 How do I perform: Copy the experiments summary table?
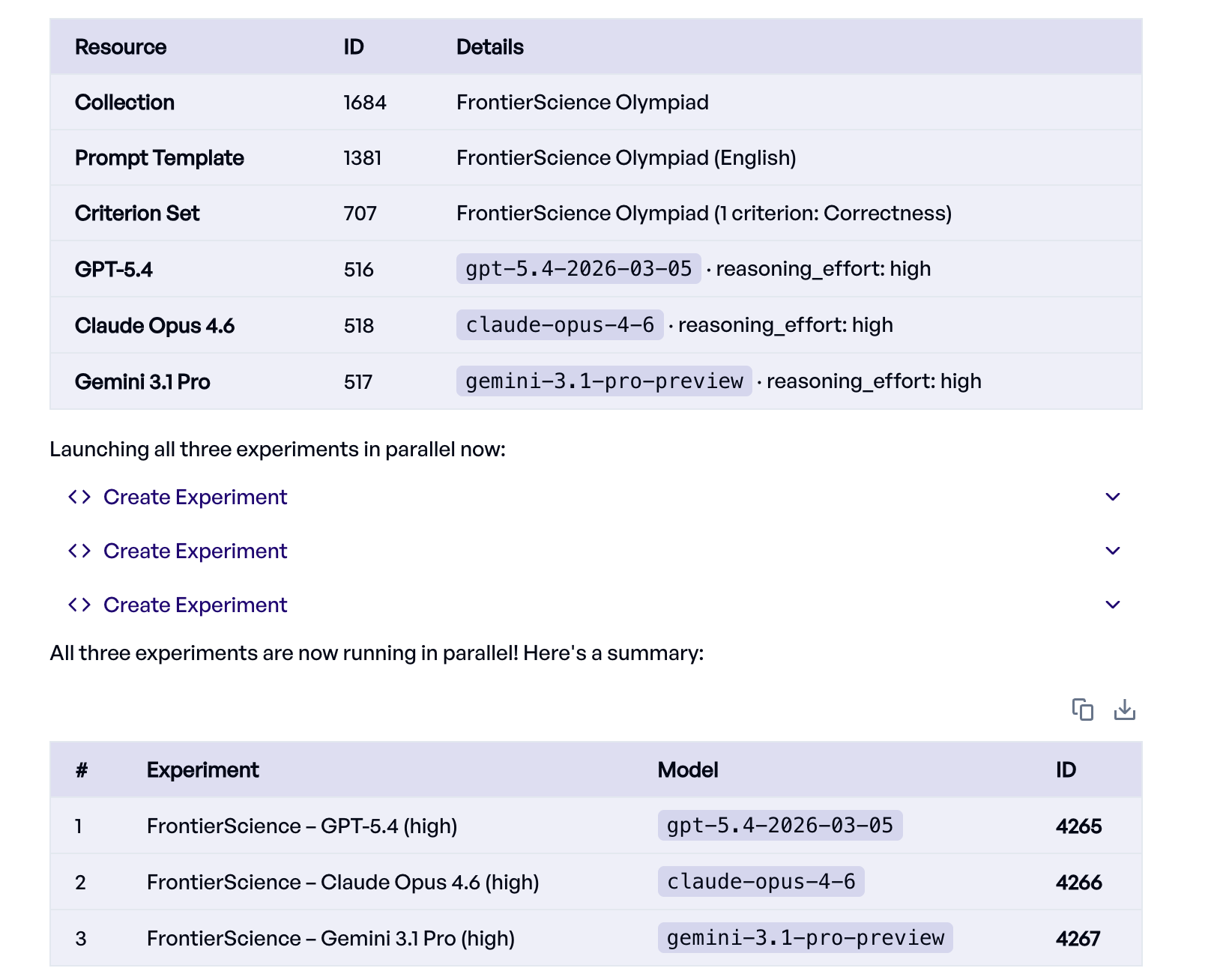click(x=1084, y=710)
